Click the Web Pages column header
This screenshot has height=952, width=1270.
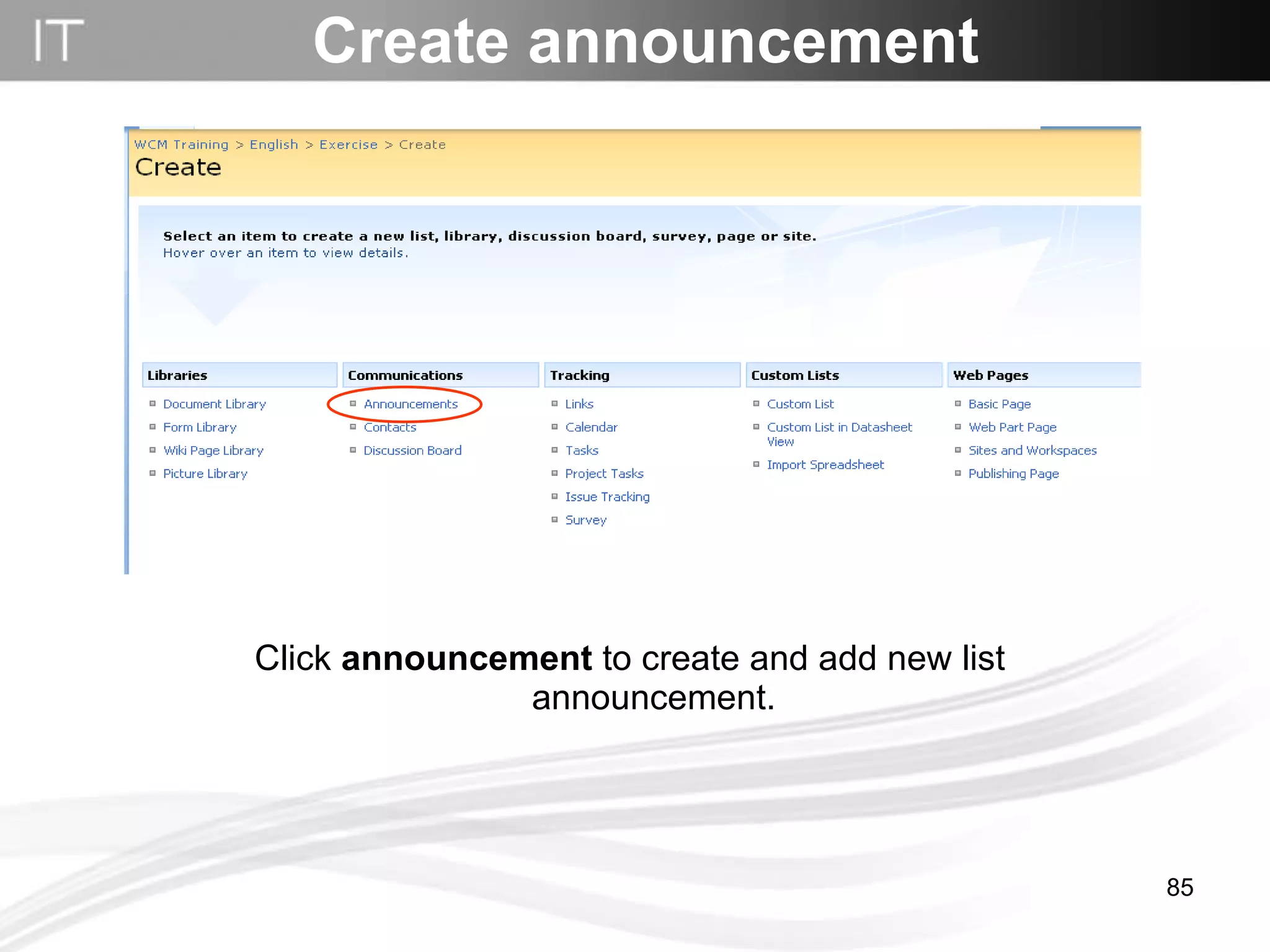pyautogui.click(x=1044, y=375)
